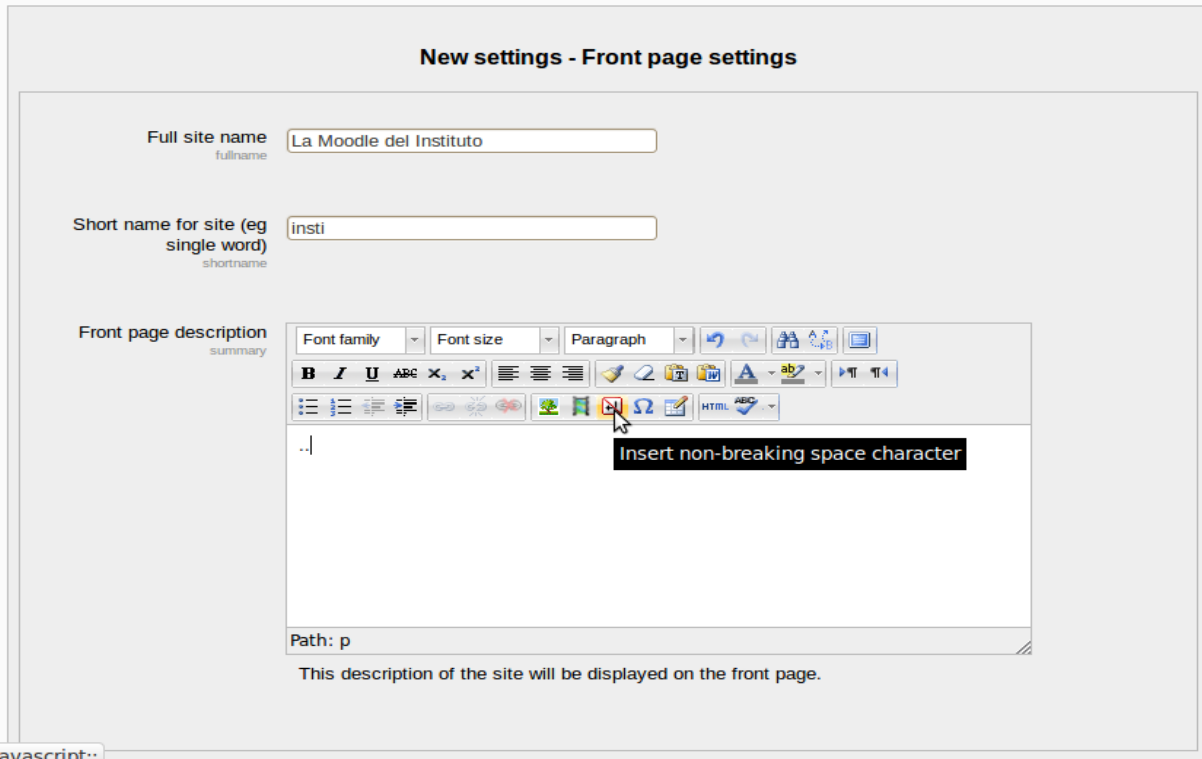Screen dimensions: 1202x759
Task: Click the insert non-breaking space icon
Action: coord(612,407)
